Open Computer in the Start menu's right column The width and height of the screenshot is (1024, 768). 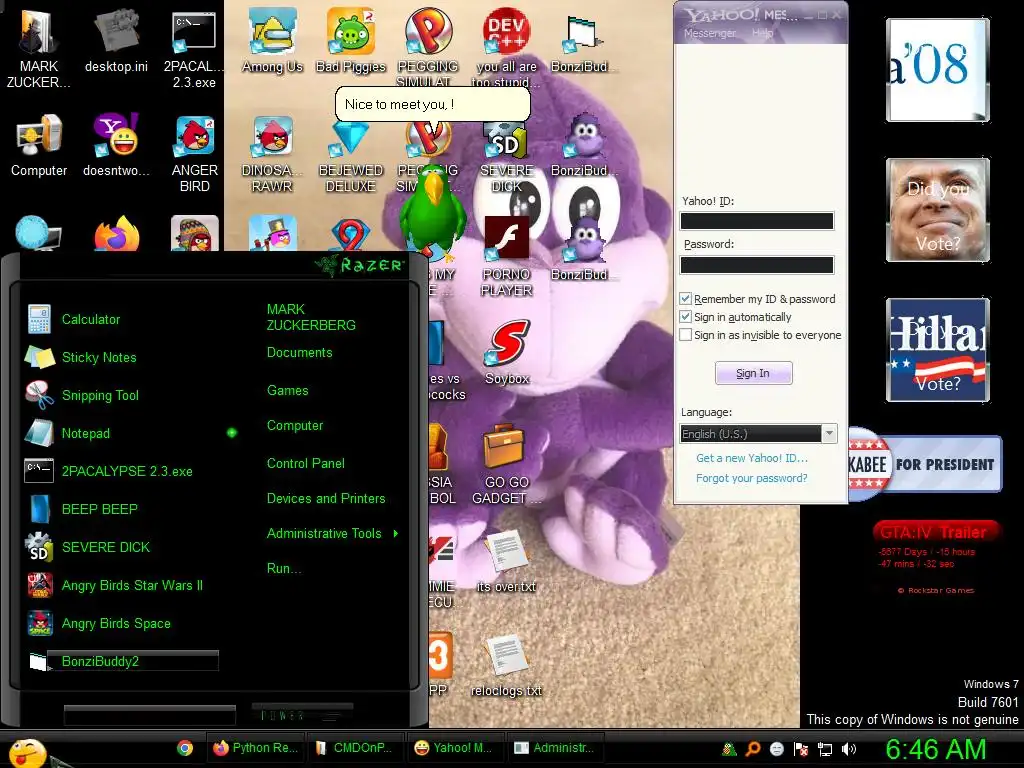tap(295, 426)
